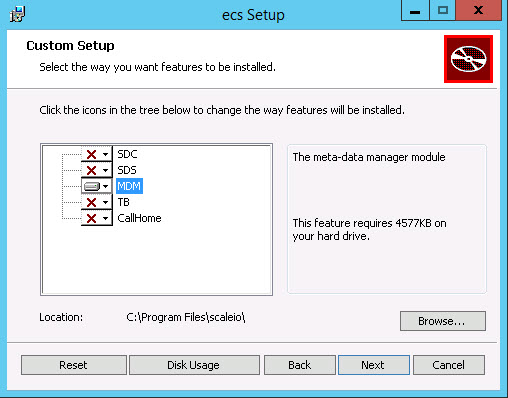Click the red disc logo image
This screenshot has height=398, width=508.
[x=468, y=59]
